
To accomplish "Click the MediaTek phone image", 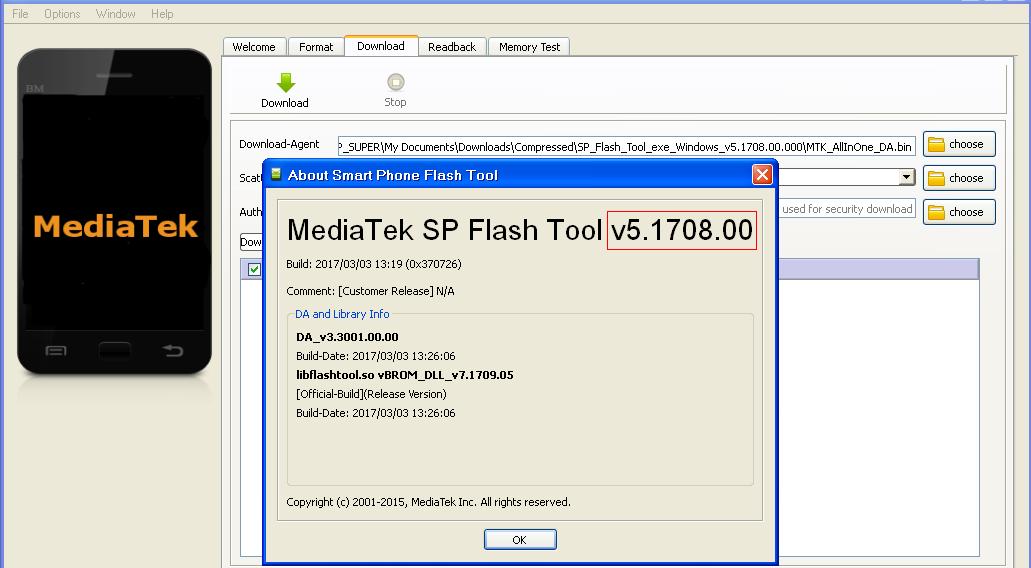I will coord(114,212).
